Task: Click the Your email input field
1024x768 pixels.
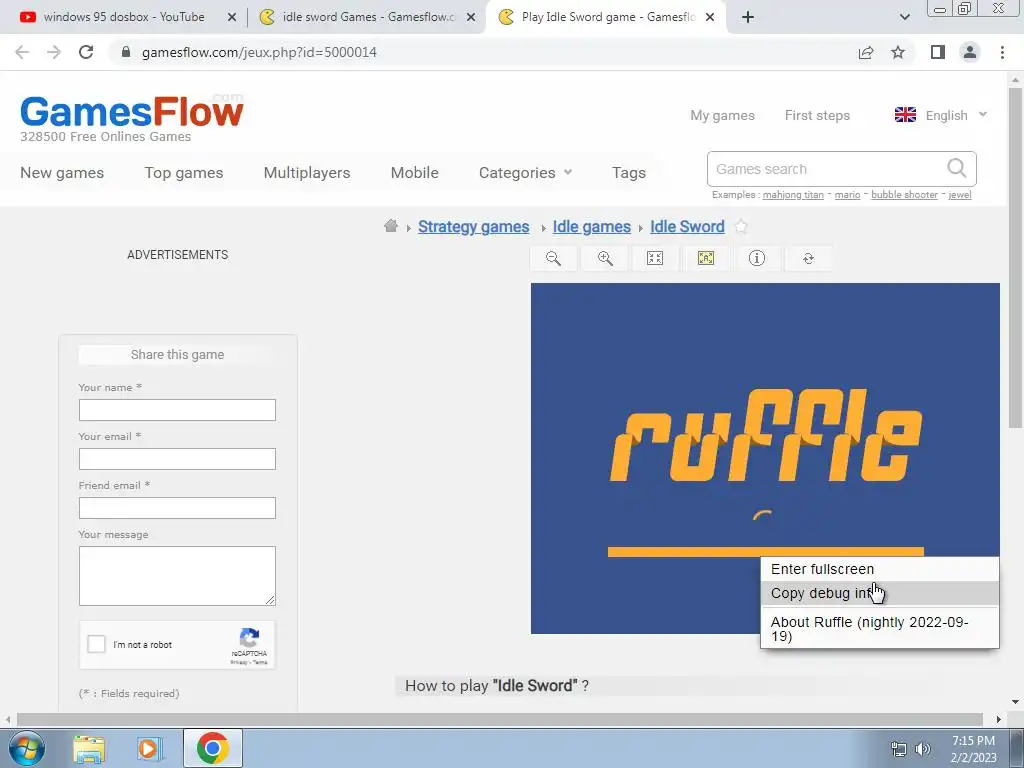Action: (177, 459)
